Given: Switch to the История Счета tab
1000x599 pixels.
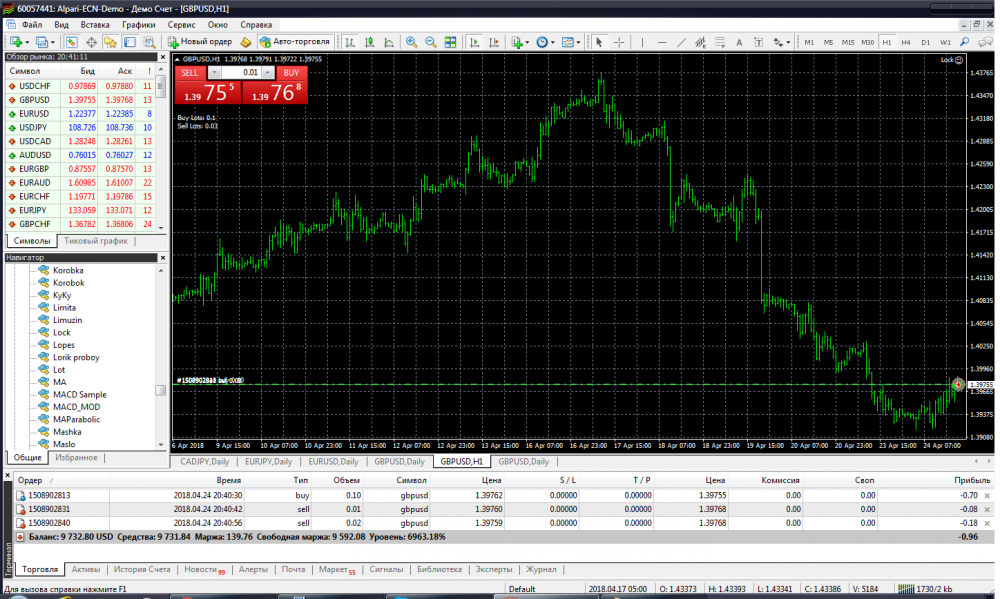Looking at the screenshot, I should click(141, 569).
